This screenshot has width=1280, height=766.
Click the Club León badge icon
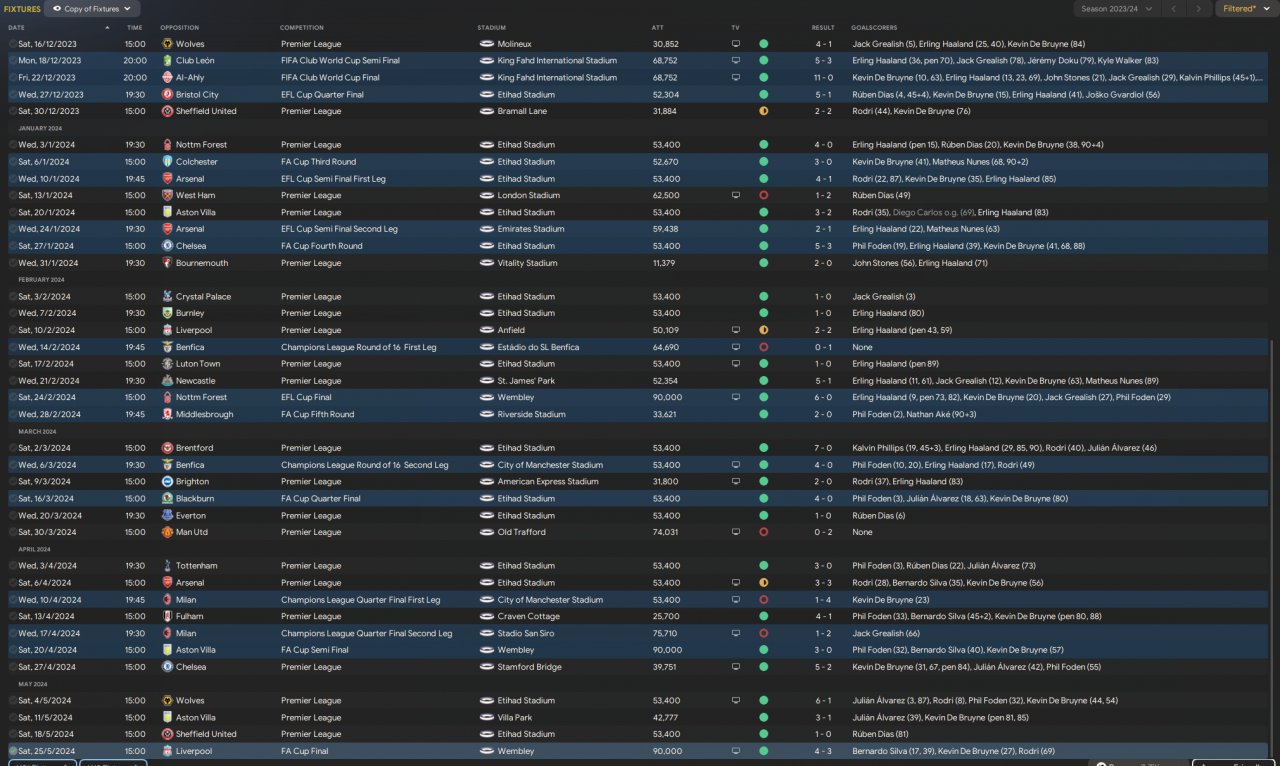click(x=167, y=61)
